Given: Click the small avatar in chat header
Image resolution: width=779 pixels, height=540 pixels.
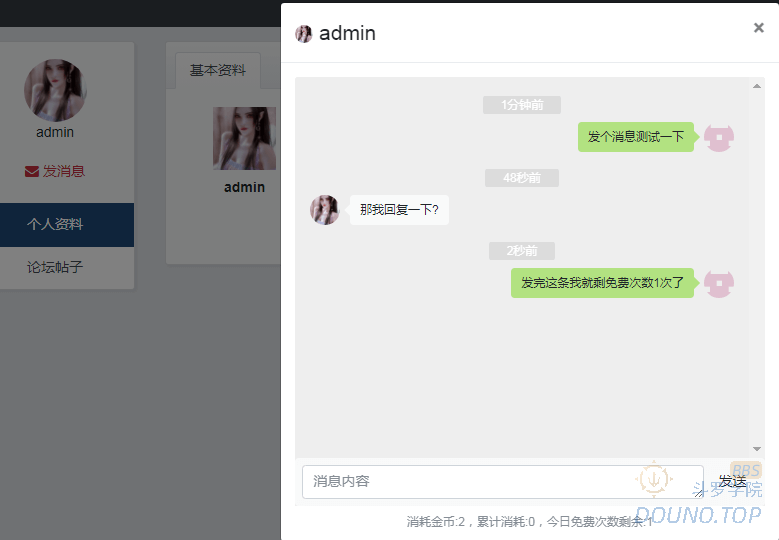Looking at the screenshot, I should 304,34.
